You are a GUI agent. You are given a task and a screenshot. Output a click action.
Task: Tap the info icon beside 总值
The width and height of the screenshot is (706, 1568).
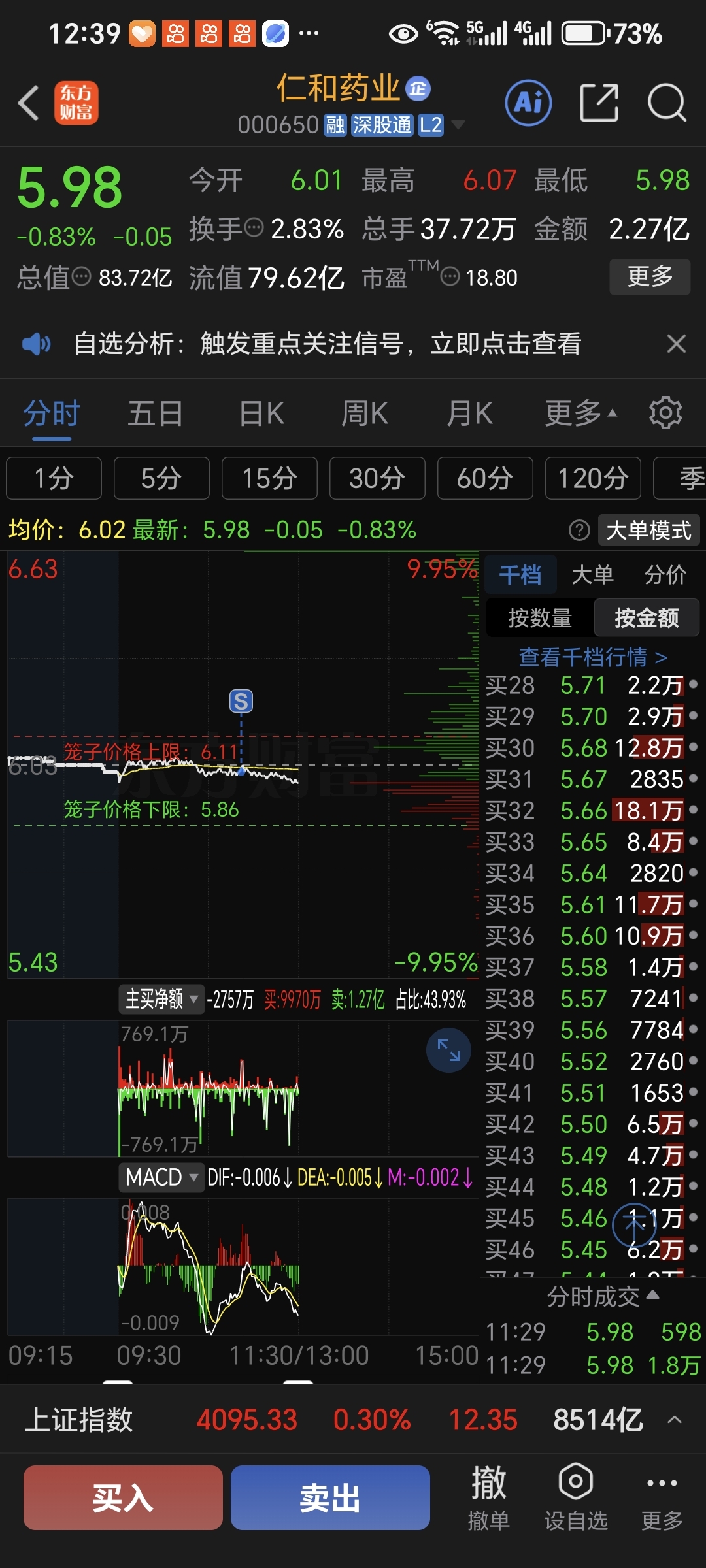81,277
